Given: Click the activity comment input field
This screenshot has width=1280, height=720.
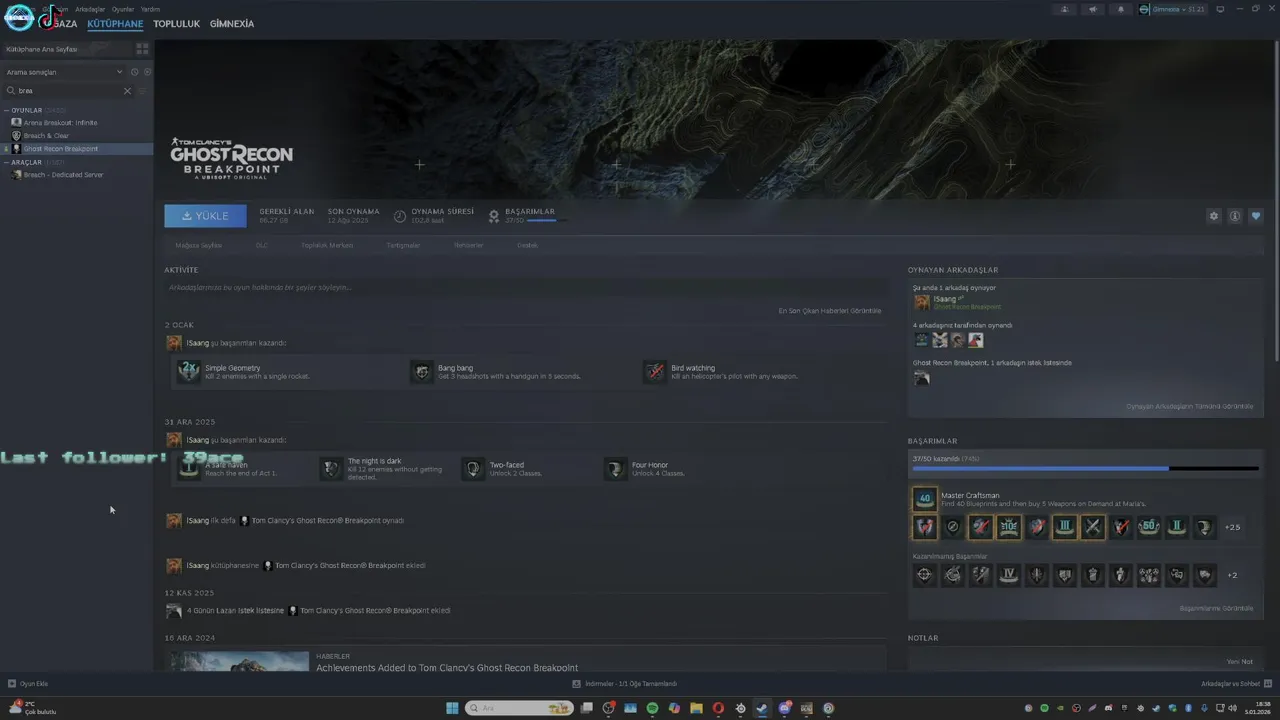Looking at the screenshot, I should click(x=526, y=288).
